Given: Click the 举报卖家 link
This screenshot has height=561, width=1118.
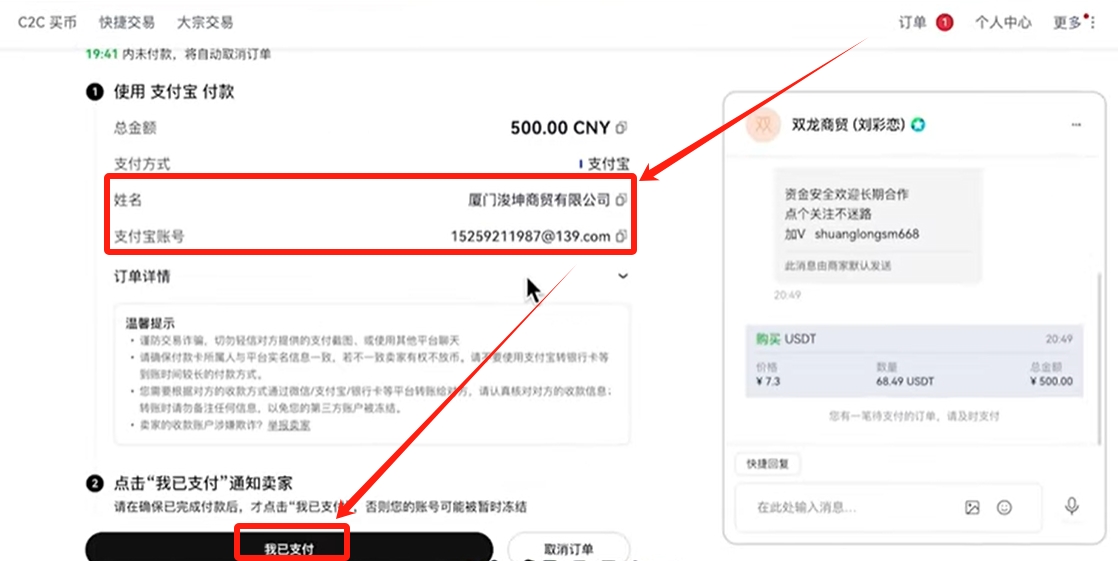Looking at the screenshot, I should [x=288, y=425].
